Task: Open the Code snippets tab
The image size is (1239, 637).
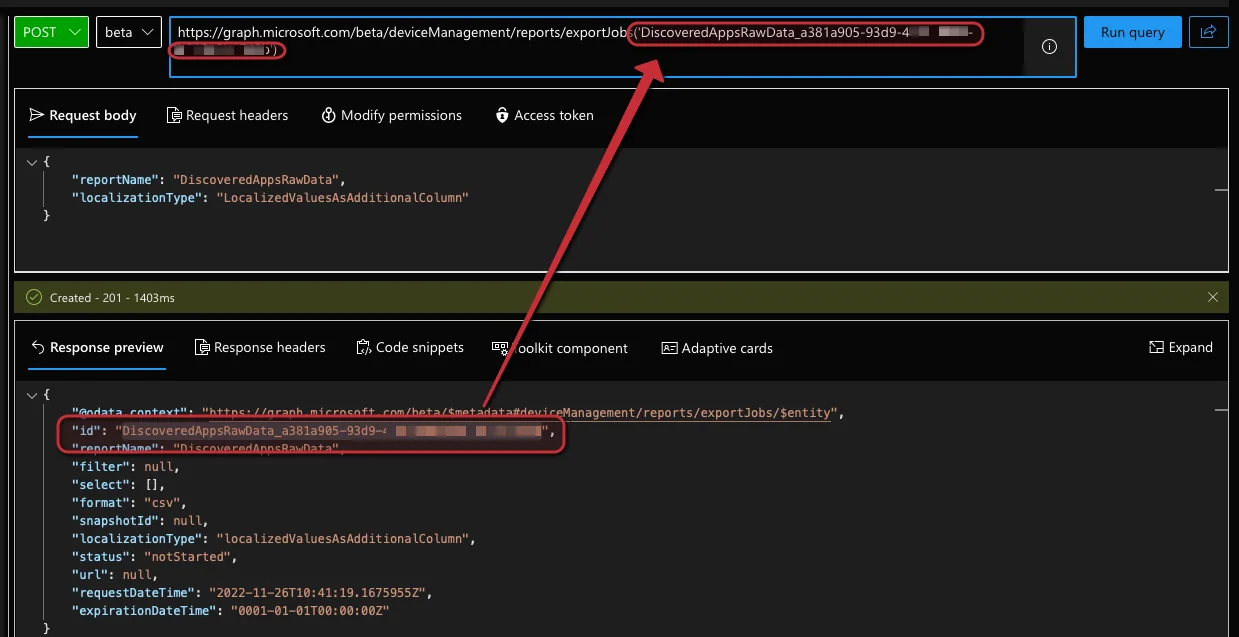Action: (410, 347)
